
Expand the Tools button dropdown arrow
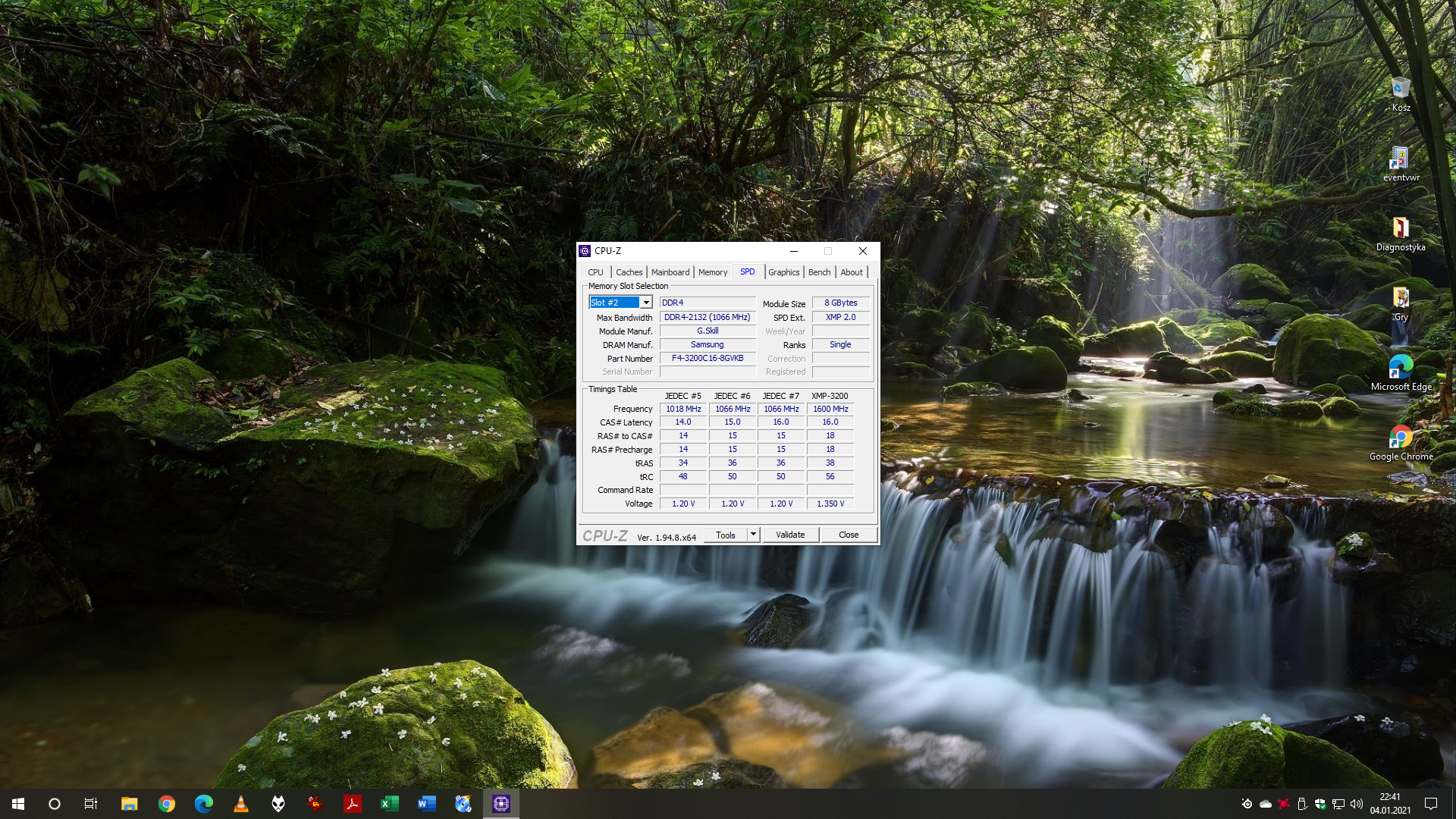[753, 535]
